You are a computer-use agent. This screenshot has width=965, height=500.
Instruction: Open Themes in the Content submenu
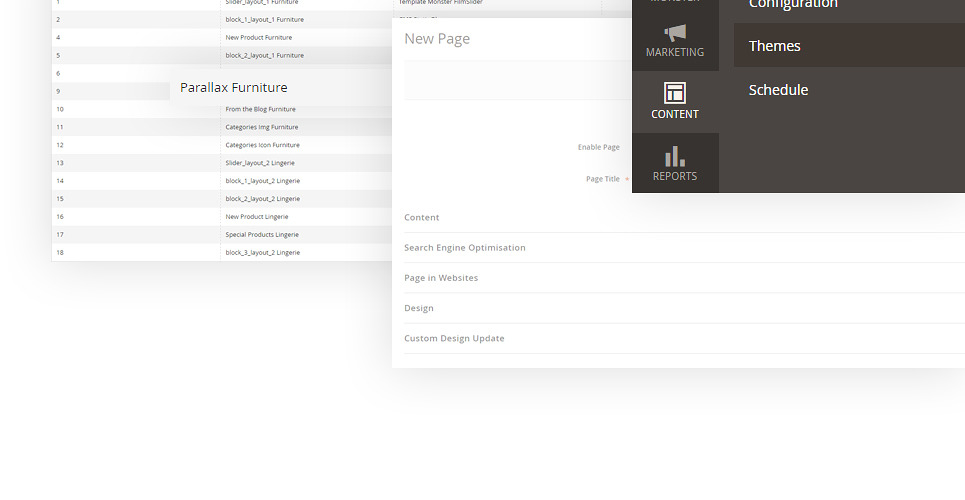coord(775,46)
